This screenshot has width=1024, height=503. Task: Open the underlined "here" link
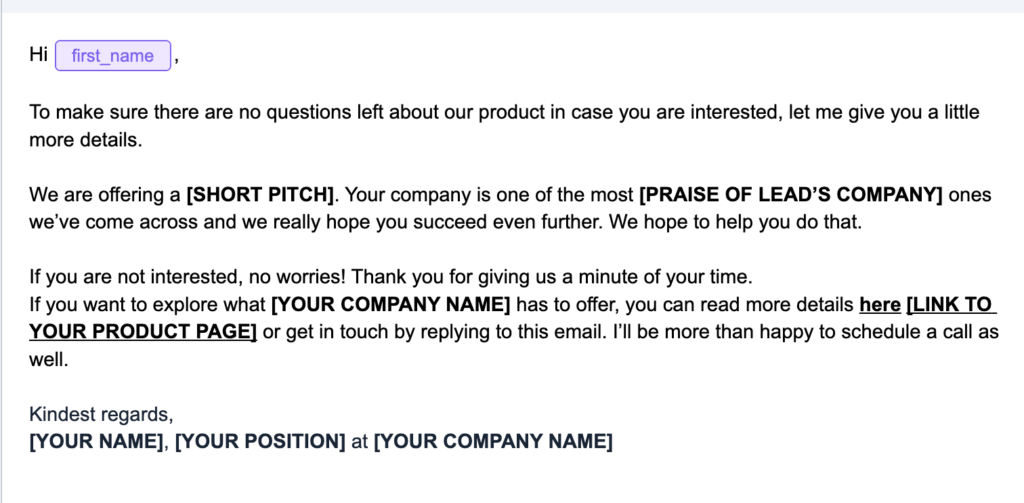pos(879,304)
